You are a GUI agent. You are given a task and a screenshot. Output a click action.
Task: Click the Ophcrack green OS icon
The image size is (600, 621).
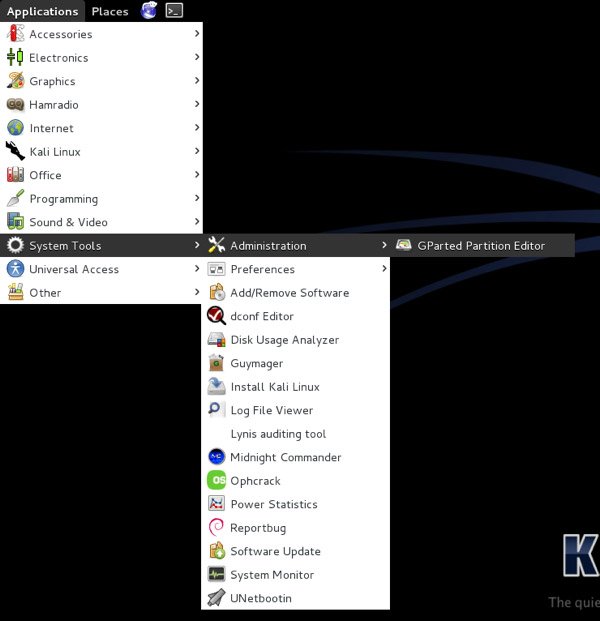[216, 480]
